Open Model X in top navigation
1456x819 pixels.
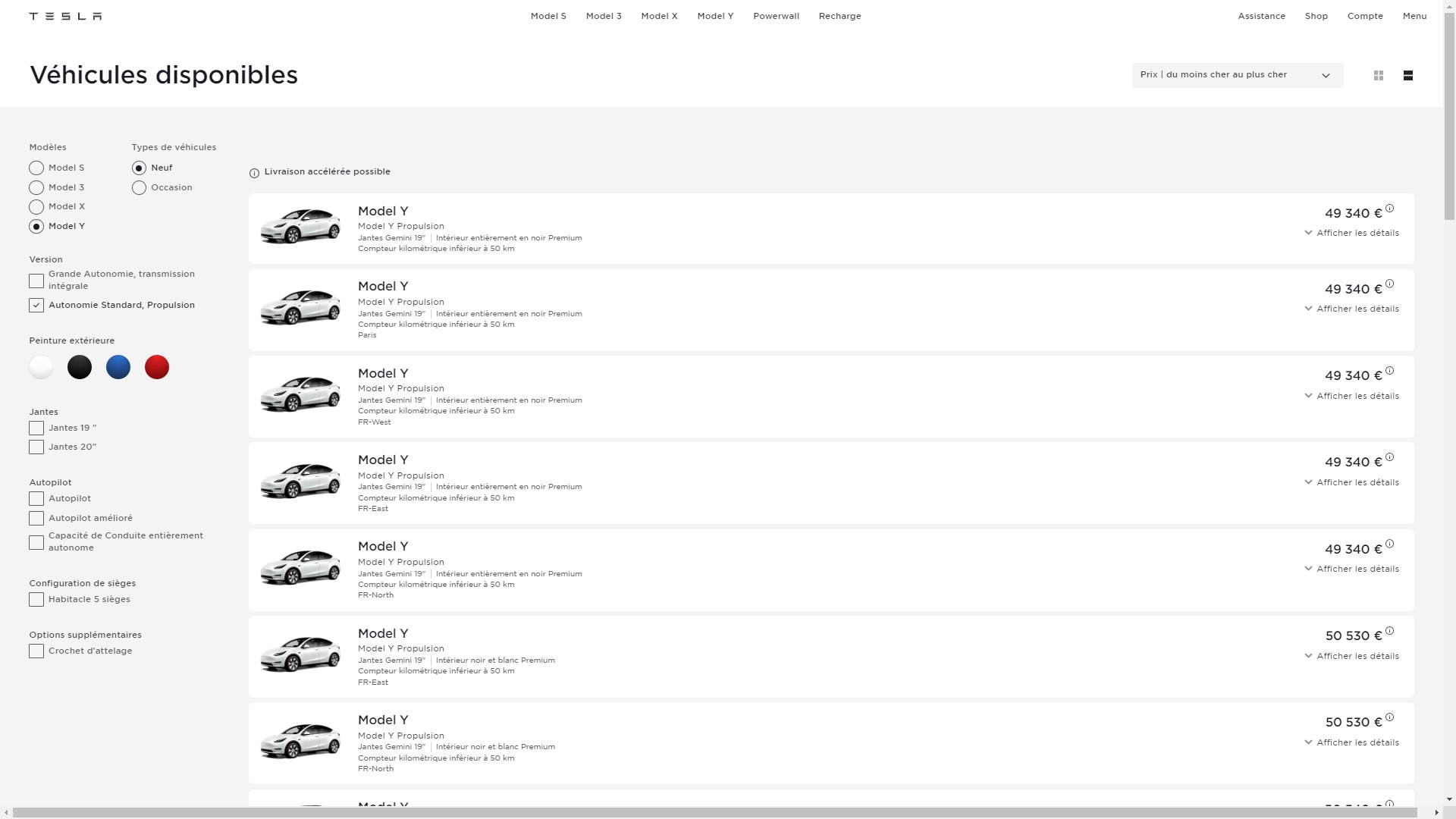click(x=659, y=16)
